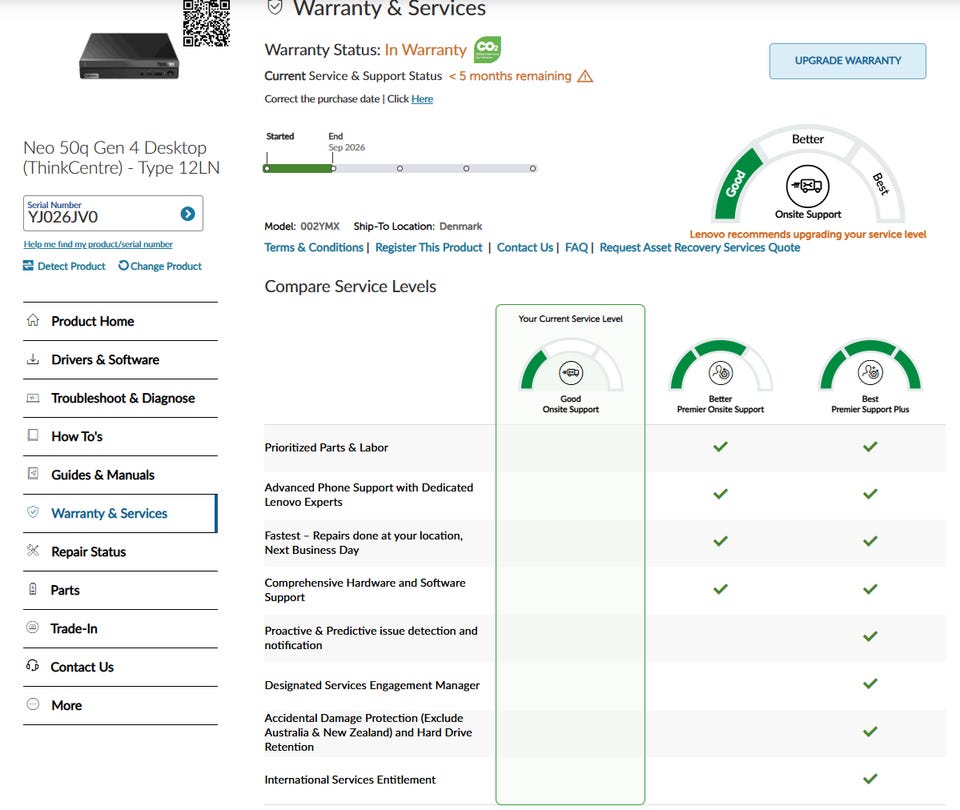The width and height of the screenshot is (960, 810).
Task: Click the More ellipsis icon
Action: tap(33, 704)
